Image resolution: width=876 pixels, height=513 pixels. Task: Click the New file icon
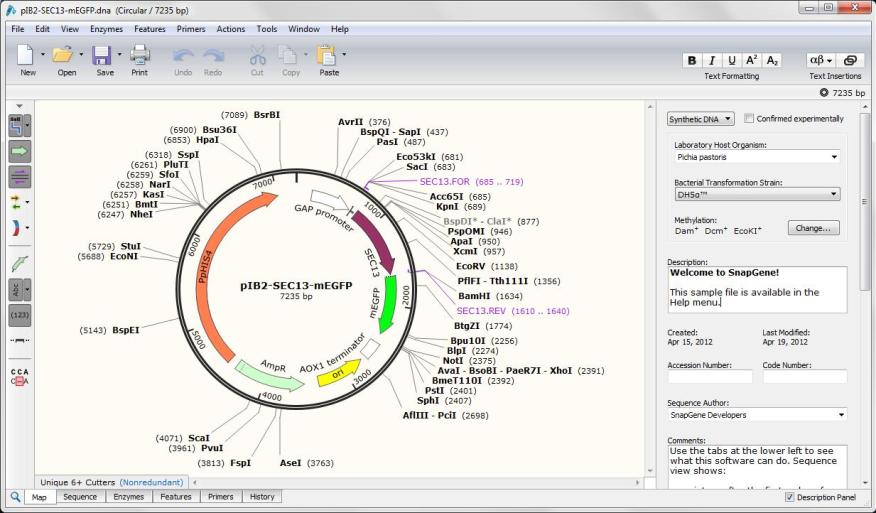pyautogui.click(x=26, y=55)
